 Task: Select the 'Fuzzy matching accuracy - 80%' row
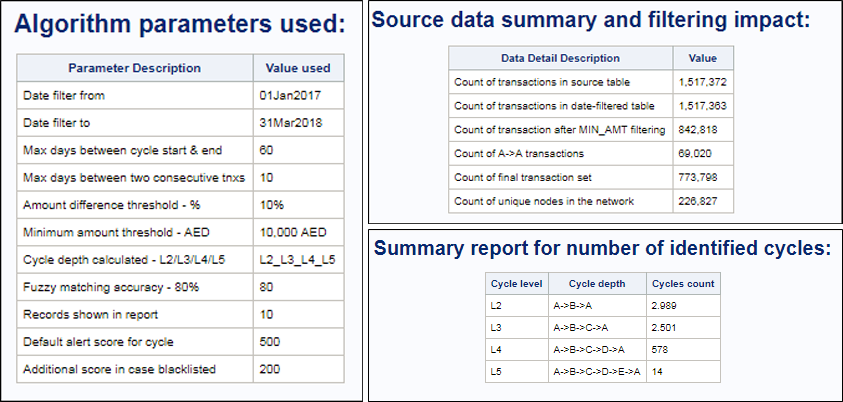180,288
